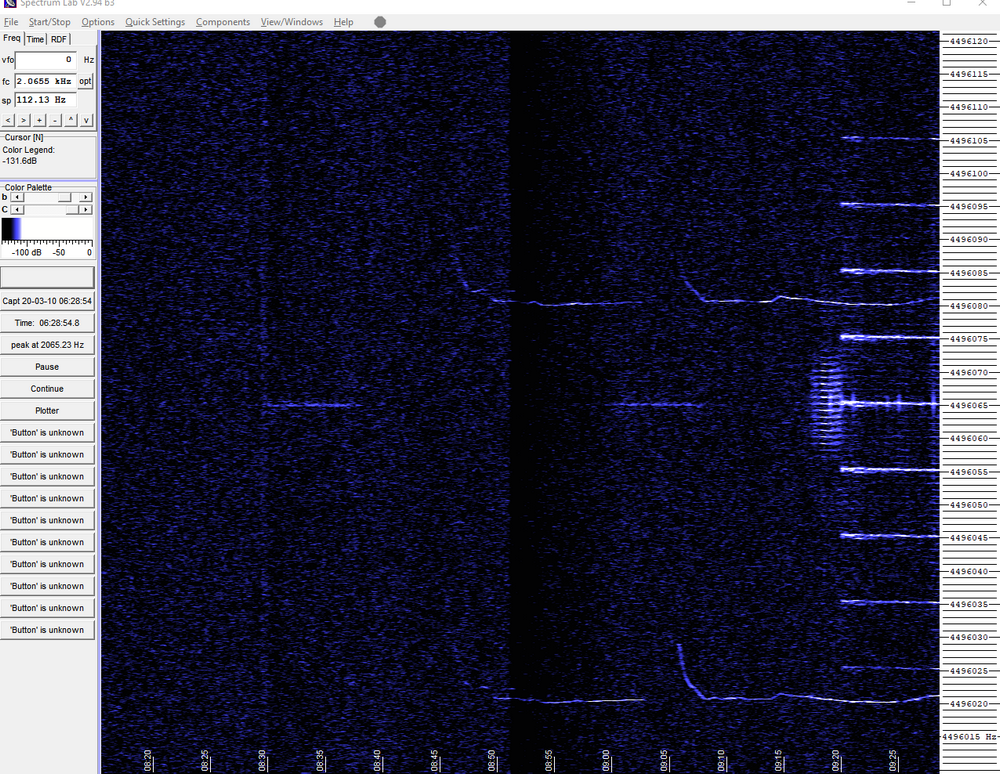Image resolution: width=1000 pixels, height=774 pixels.
Task: Switch to the Time tab
Action: 35,39
